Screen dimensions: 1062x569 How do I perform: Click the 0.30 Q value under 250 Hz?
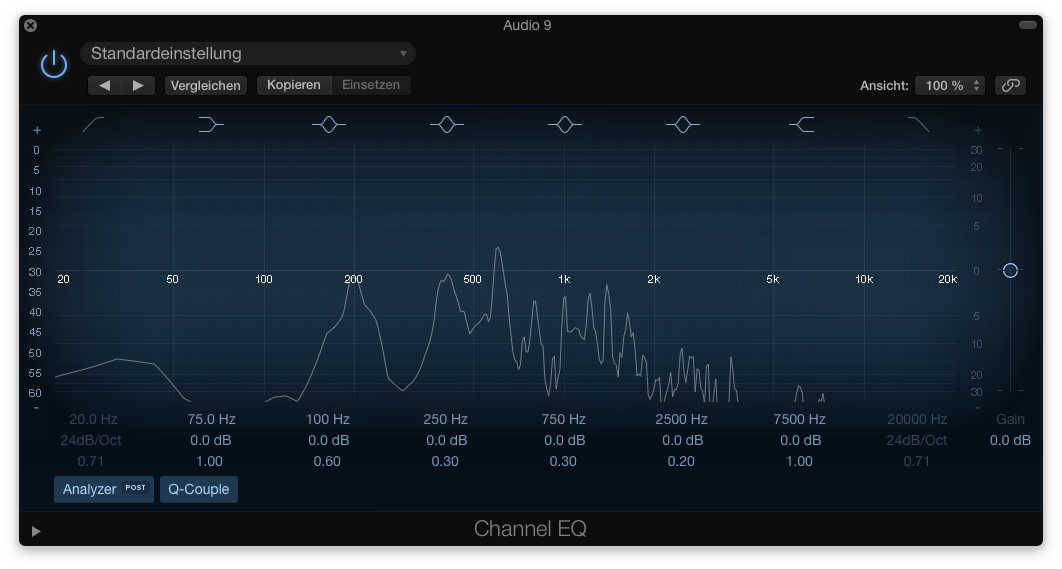click(x=445, y=461)
